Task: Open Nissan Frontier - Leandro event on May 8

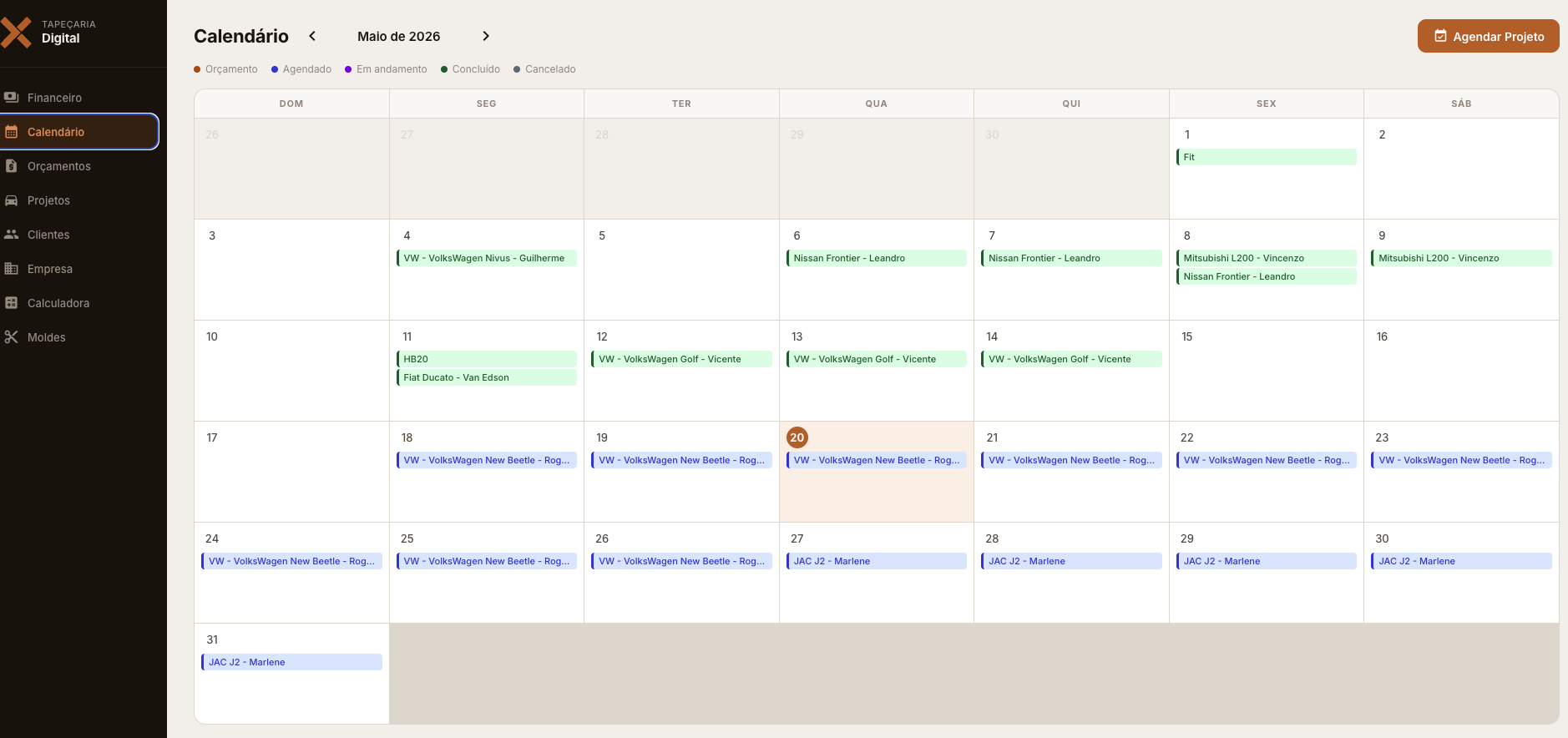Action: [1266, 276]
